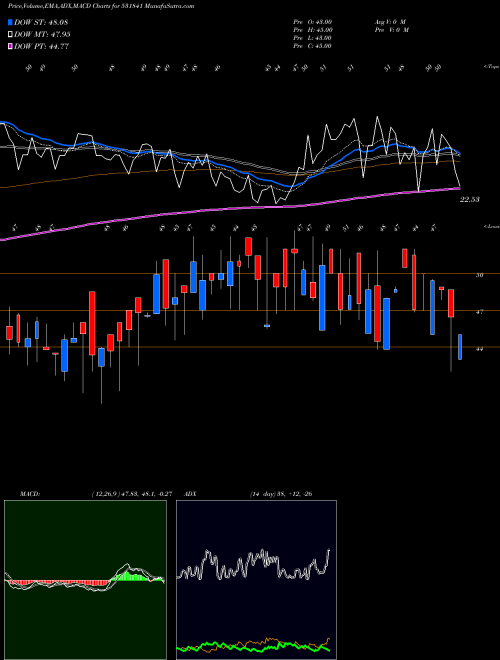
Task: Click ADX values '(14 day) 38, +12, -26'
Action: coord(281,494)
